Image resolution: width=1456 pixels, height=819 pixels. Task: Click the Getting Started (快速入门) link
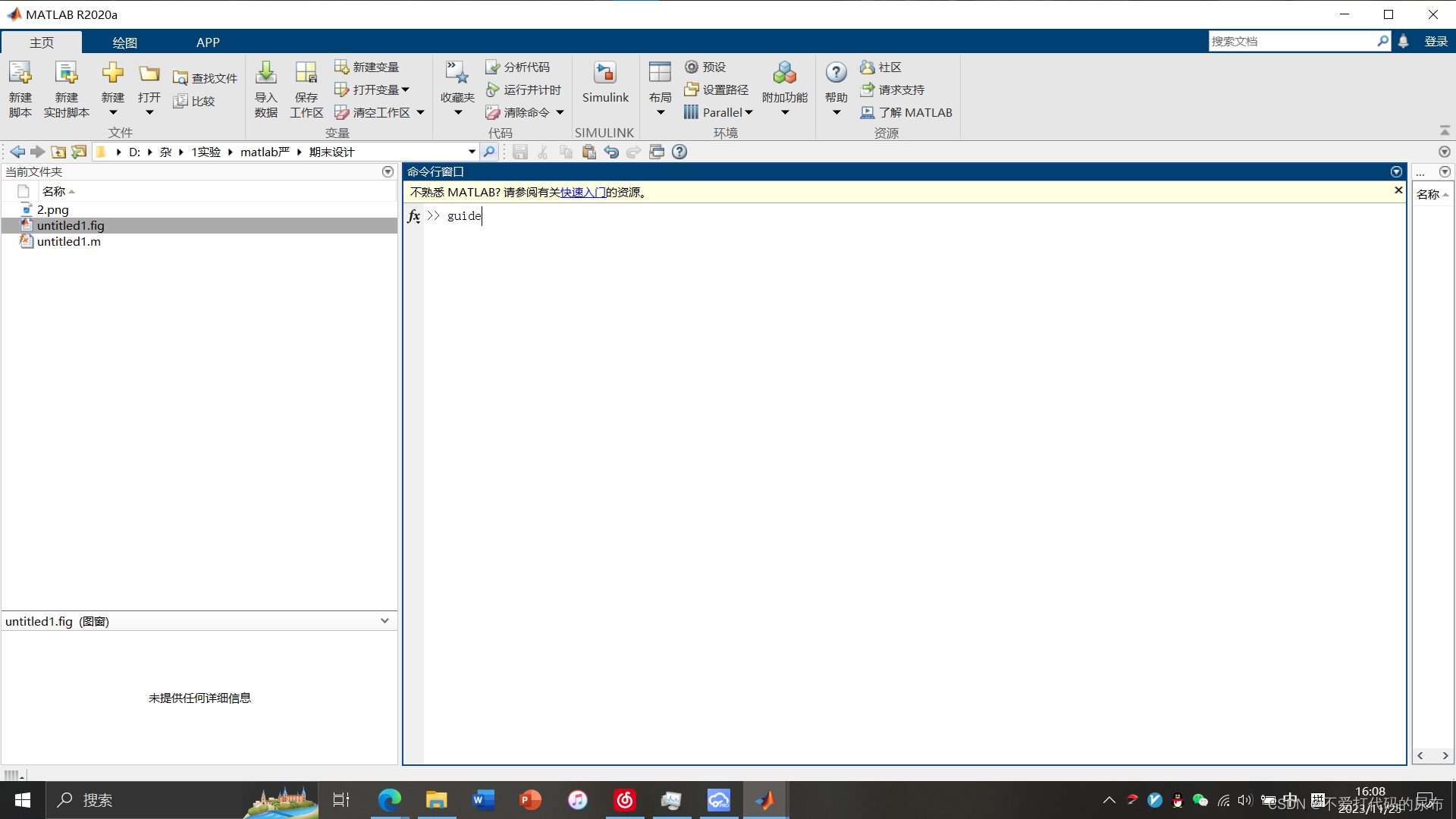pyautogui.click(x=582, y=193)
